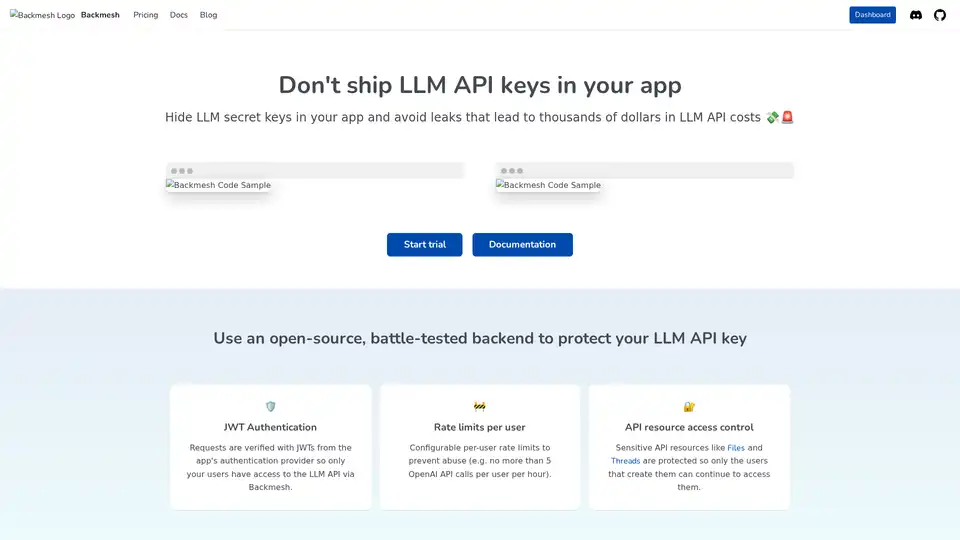Click the lock icon above API resource access
Image resolution: width=960 pixels, height=540 pixels.
(689, 406)
